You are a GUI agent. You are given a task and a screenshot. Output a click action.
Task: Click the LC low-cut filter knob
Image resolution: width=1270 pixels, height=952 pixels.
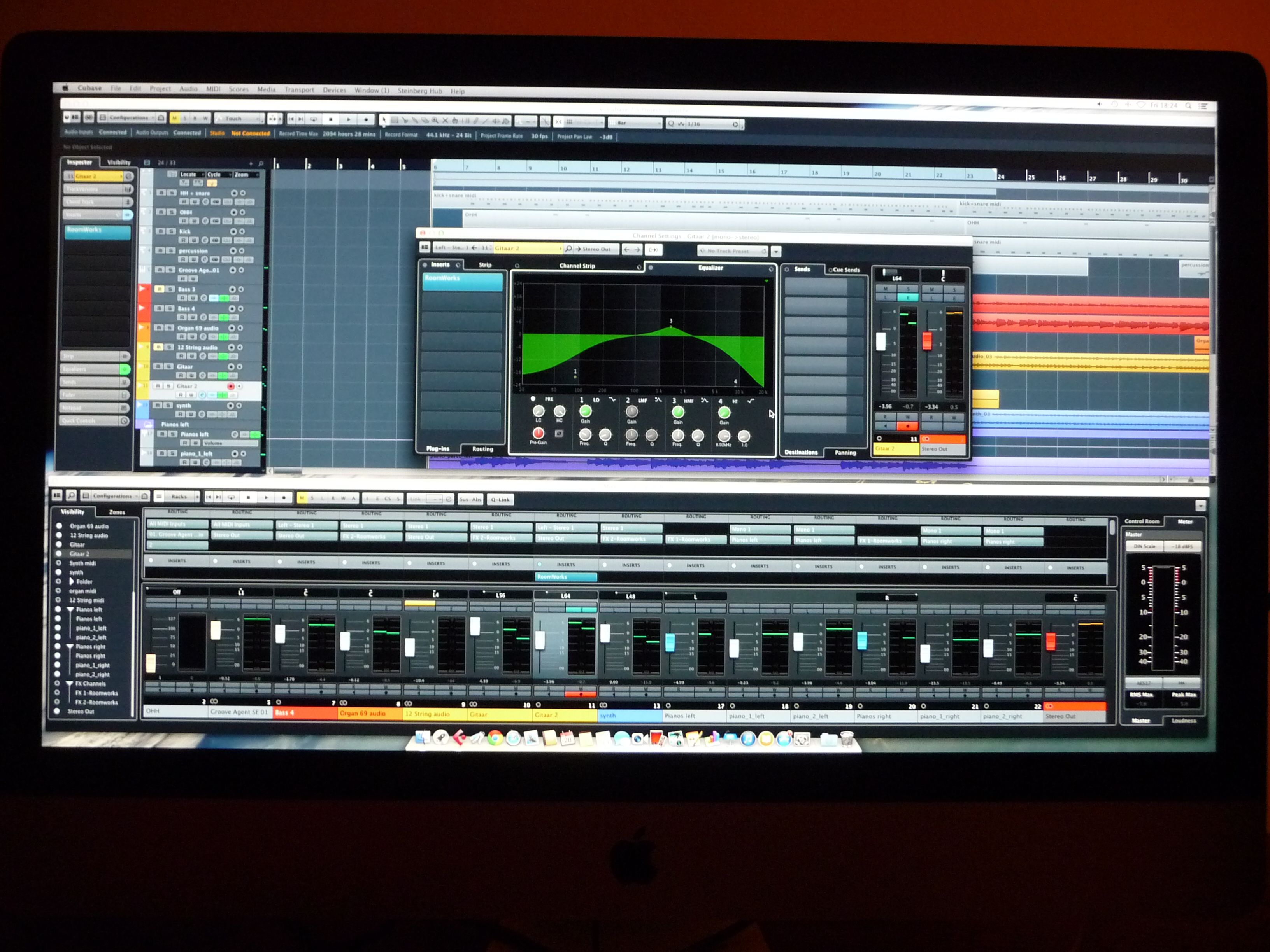click(x=539, y=411)
